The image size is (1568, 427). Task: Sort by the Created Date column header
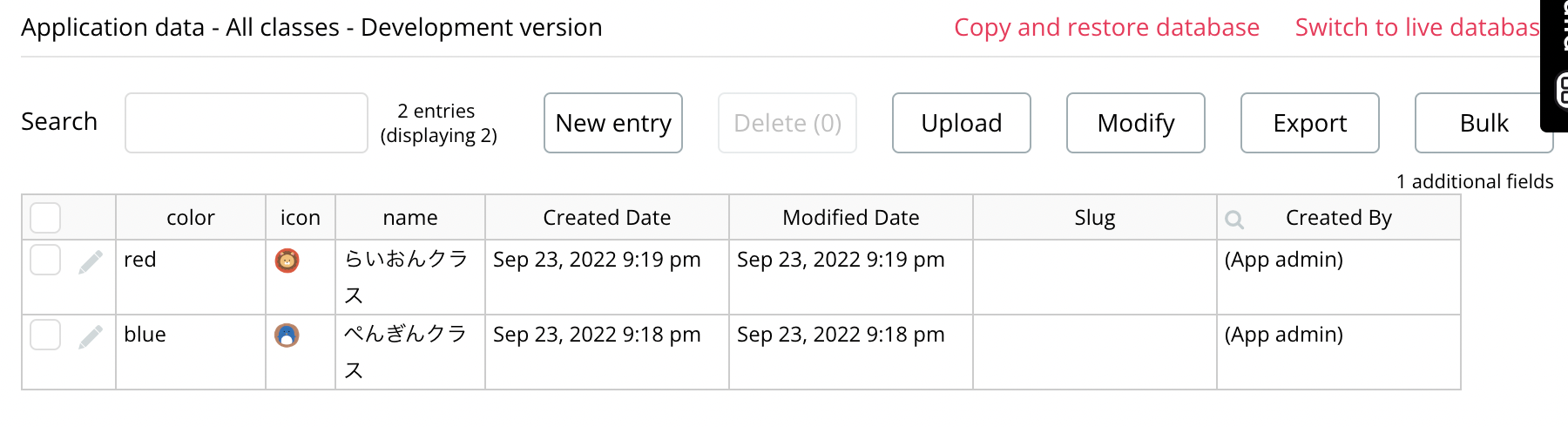click(607, 218)
